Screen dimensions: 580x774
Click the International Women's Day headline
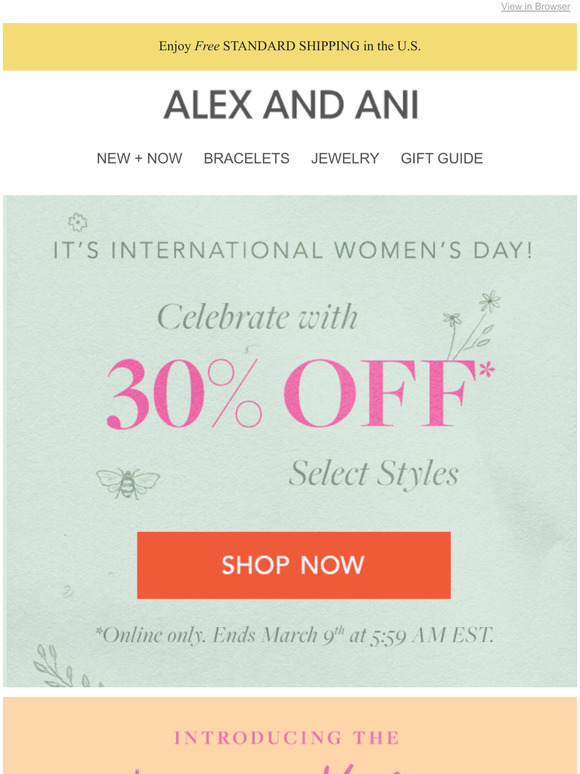(293, 250)
